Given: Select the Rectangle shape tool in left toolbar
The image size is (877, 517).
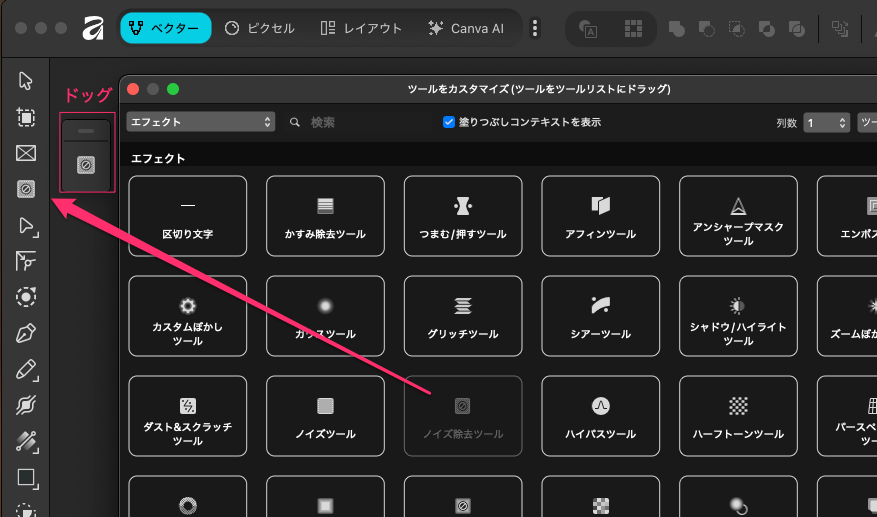Looking at the screenshot, I should 26,478.
